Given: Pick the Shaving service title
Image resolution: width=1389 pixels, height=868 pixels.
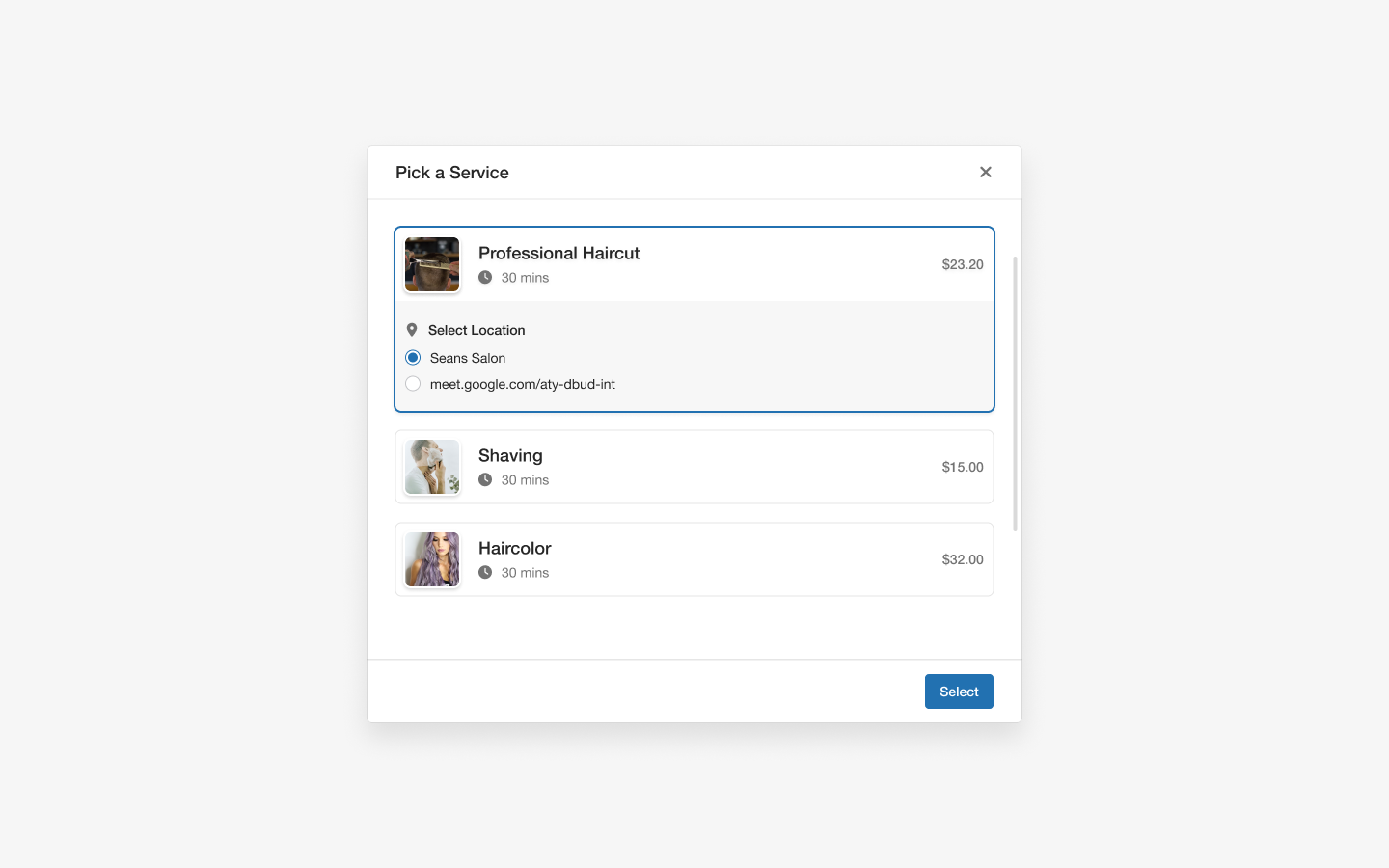Looking at the screenshot, I should tap(510, 455).
